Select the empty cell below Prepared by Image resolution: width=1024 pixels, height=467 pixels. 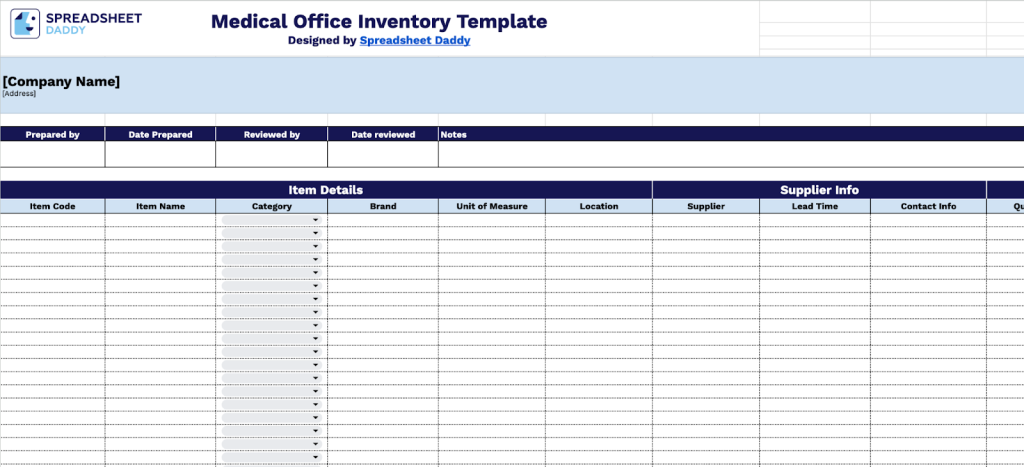pyautogui.click(x=52, y=155)
